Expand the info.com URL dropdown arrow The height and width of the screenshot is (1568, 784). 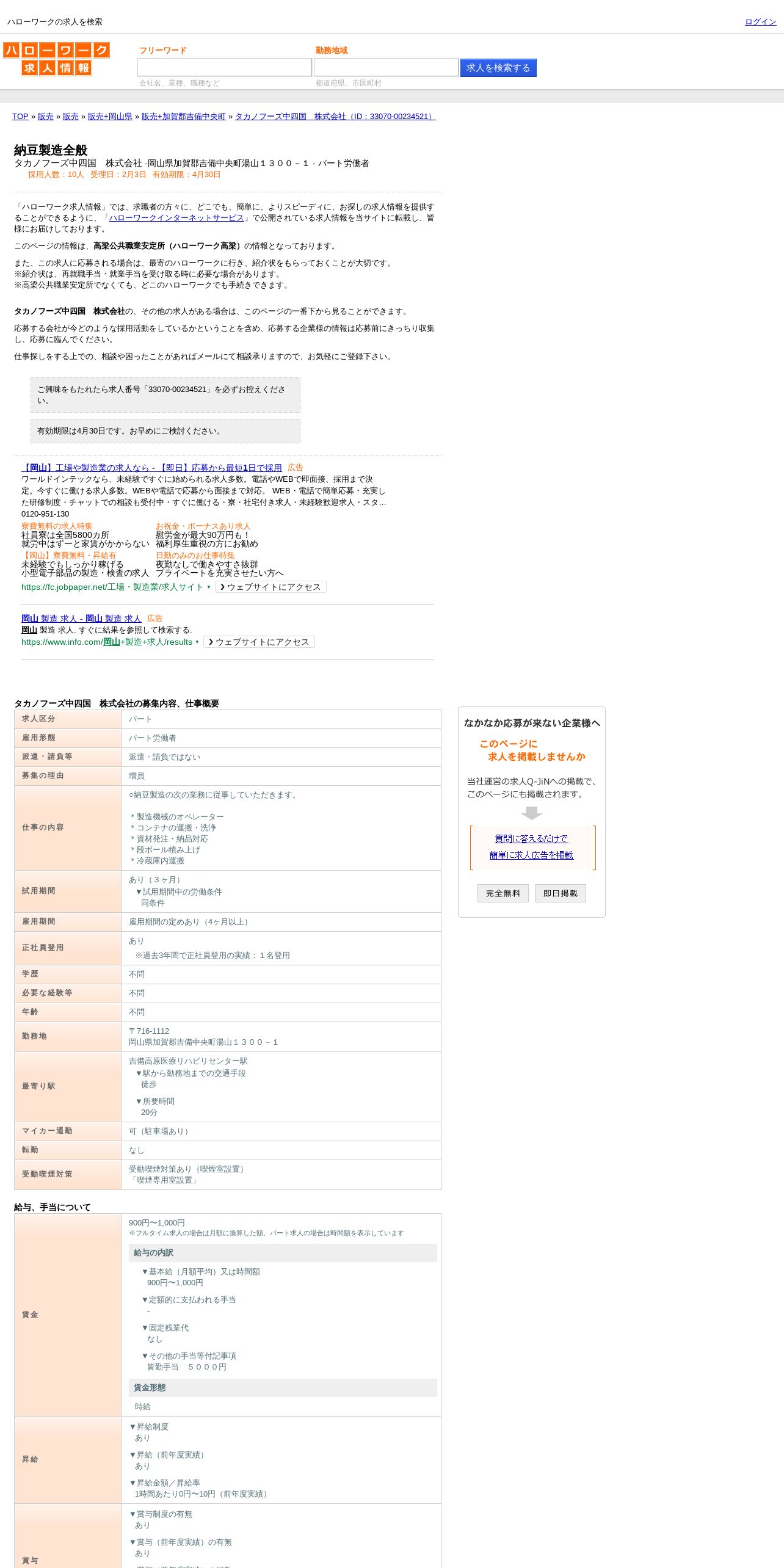(197, 642)
